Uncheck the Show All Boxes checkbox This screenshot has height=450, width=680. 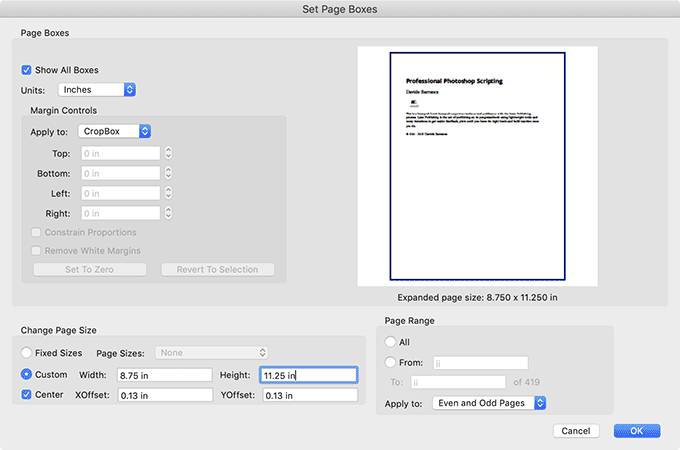(26, 70)
